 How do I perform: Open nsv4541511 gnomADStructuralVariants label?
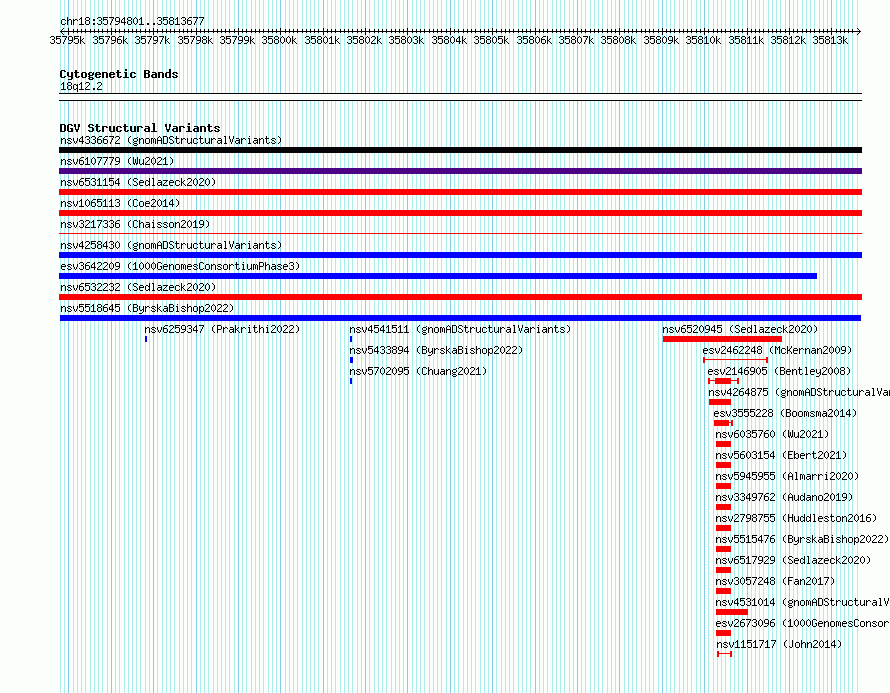coord(460,329)
